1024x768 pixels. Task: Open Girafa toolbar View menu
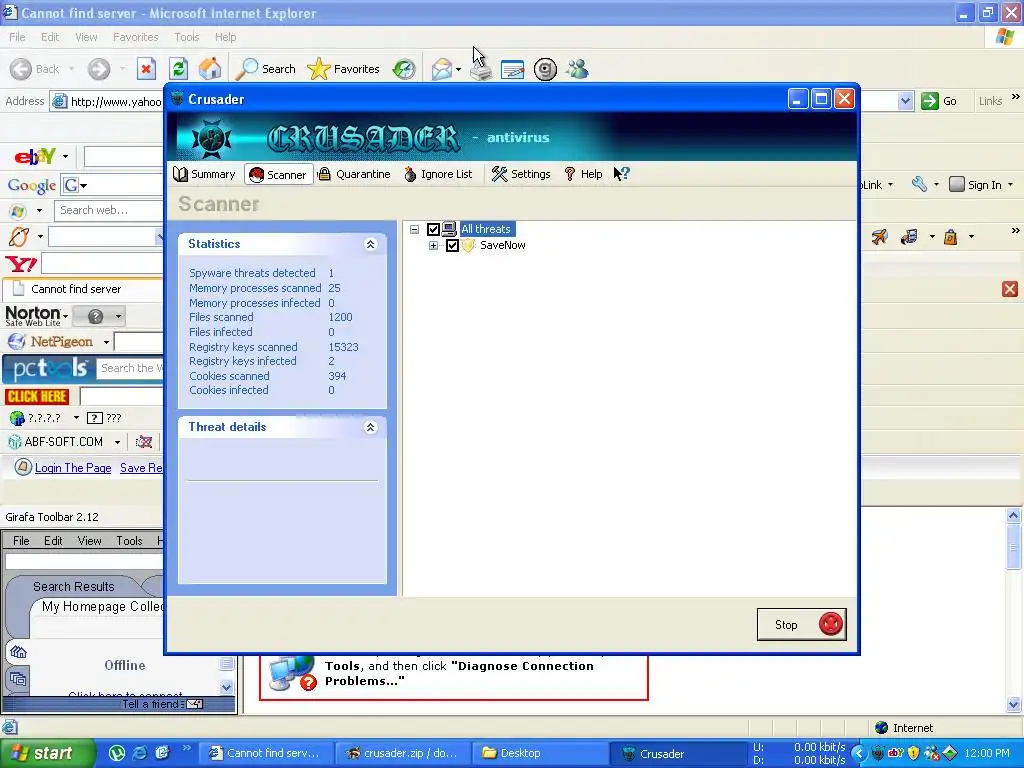click(89, 541)
